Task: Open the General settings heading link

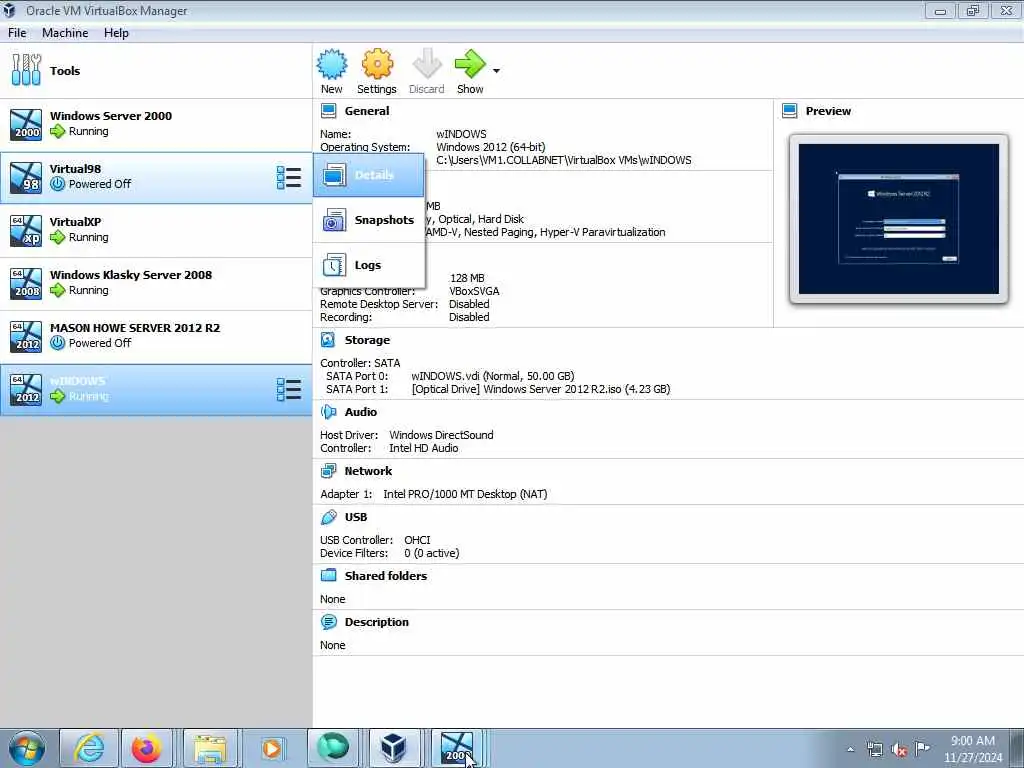Action: [367, 111]
